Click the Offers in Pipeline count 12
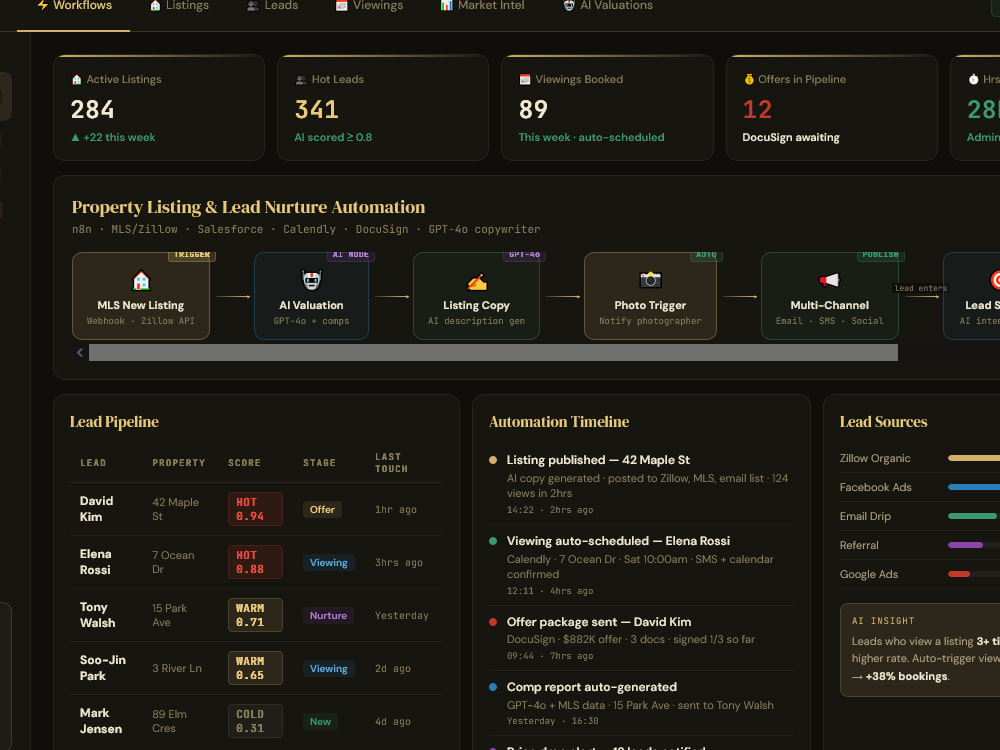The image size is (1000, 750). (x=757, y=110)
